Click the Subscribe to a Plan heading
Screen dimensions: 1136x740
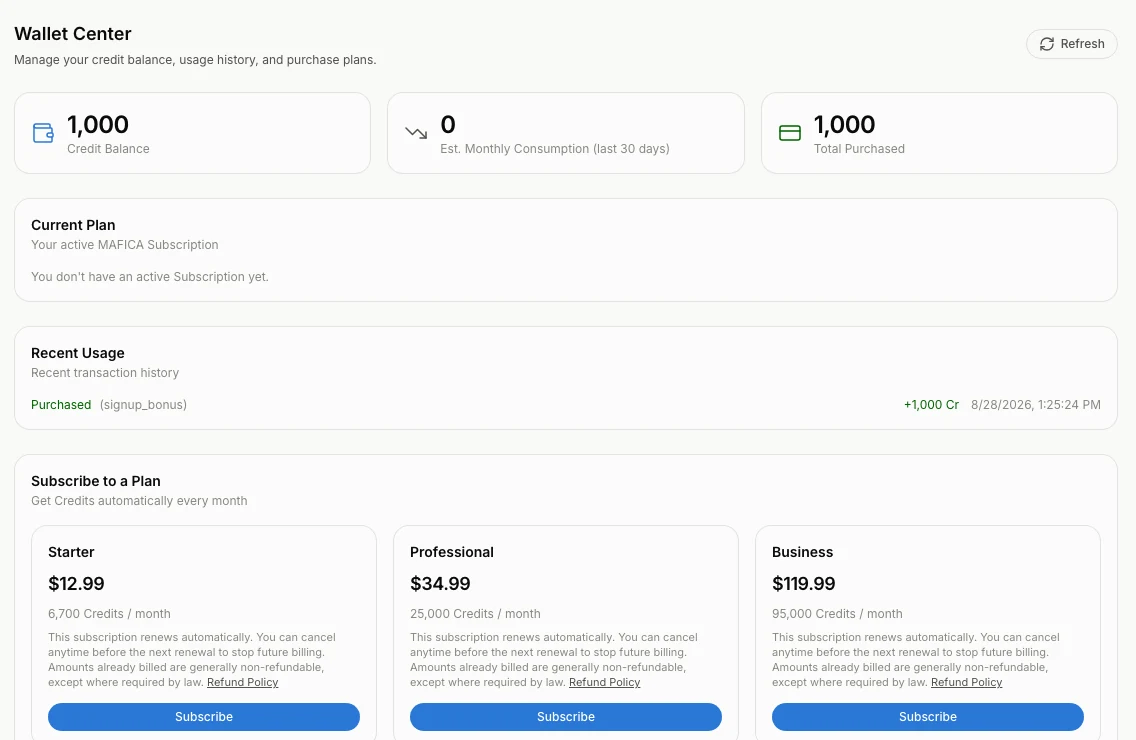96,481
